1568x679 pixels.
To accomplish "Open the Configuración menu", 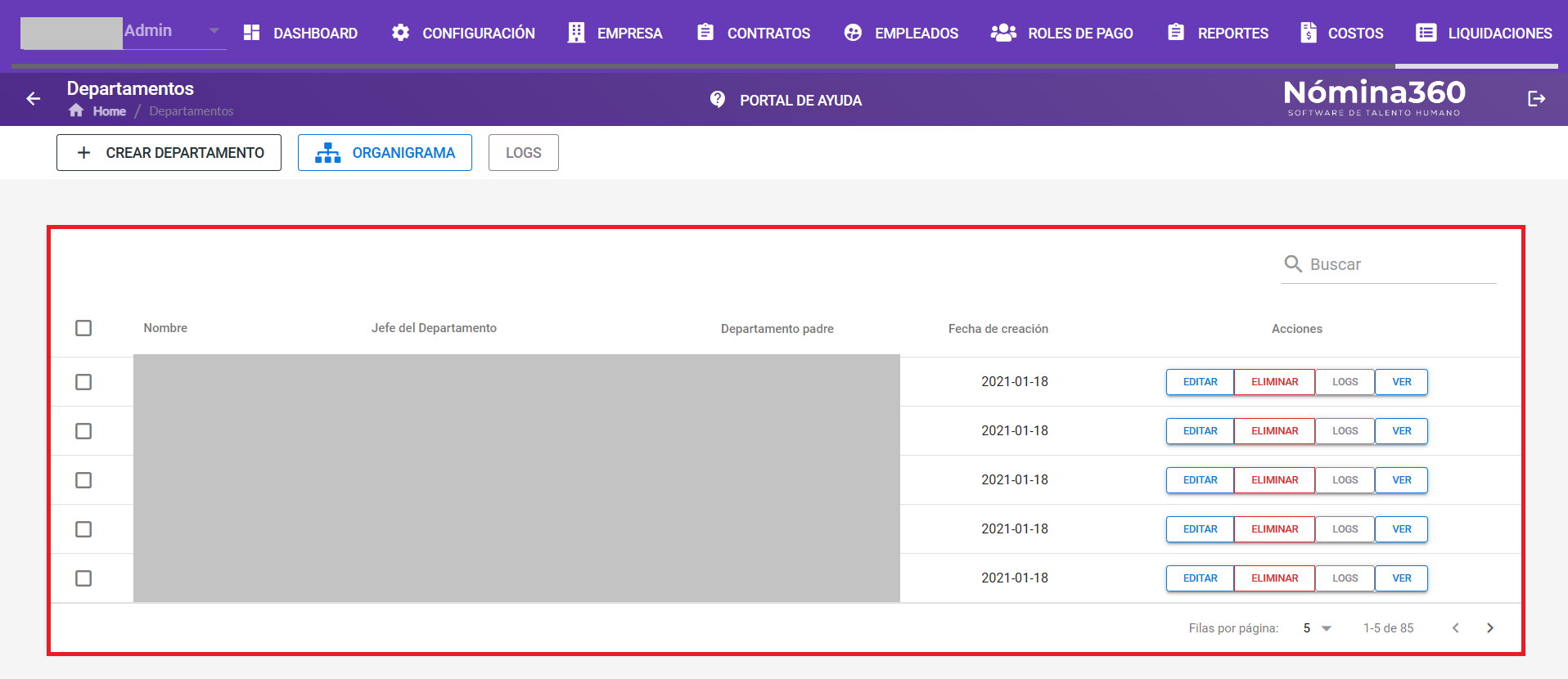I will click(x=463, y=33).
